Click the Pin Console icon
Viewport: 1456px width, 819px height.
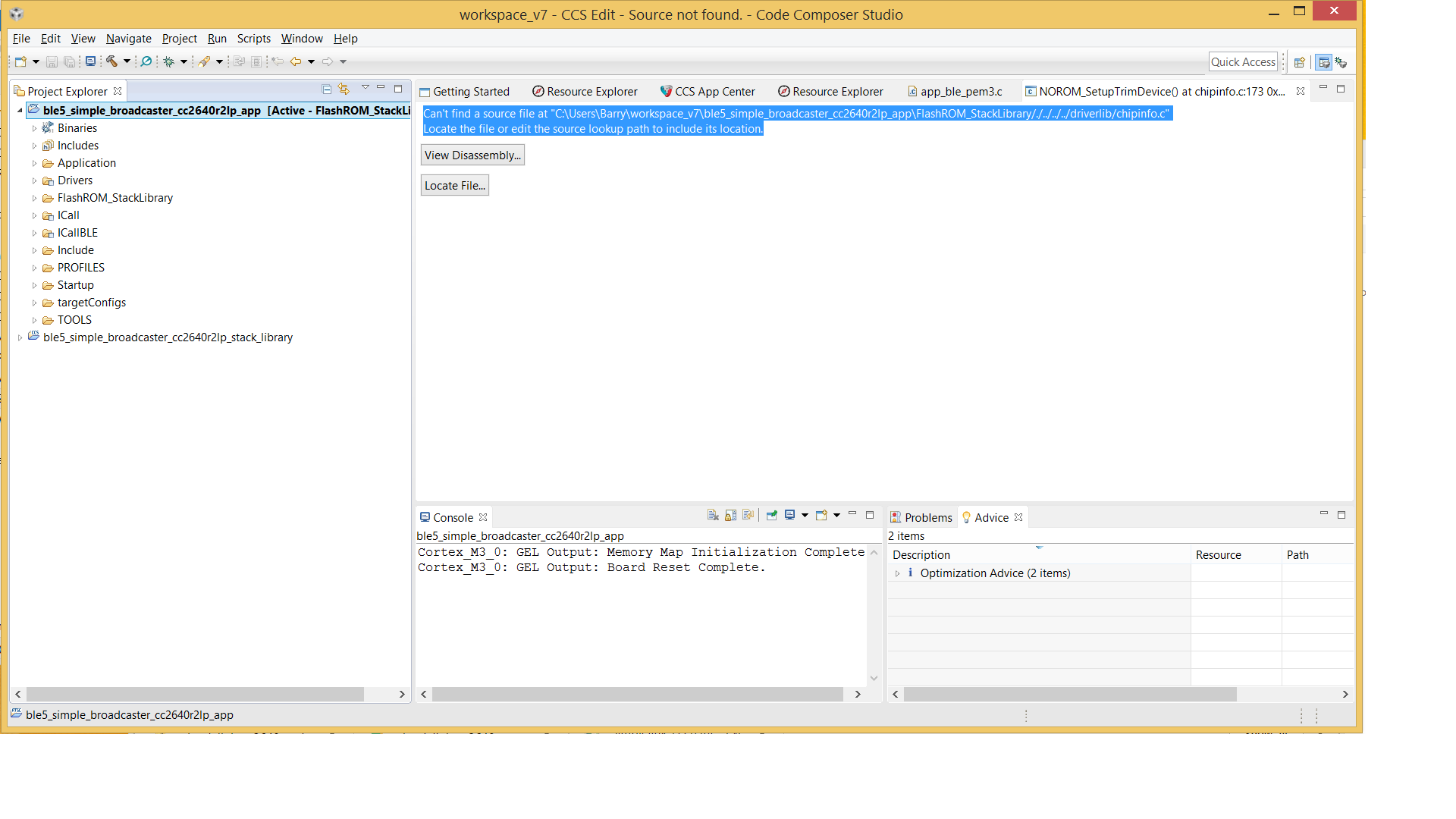point(771,516)
